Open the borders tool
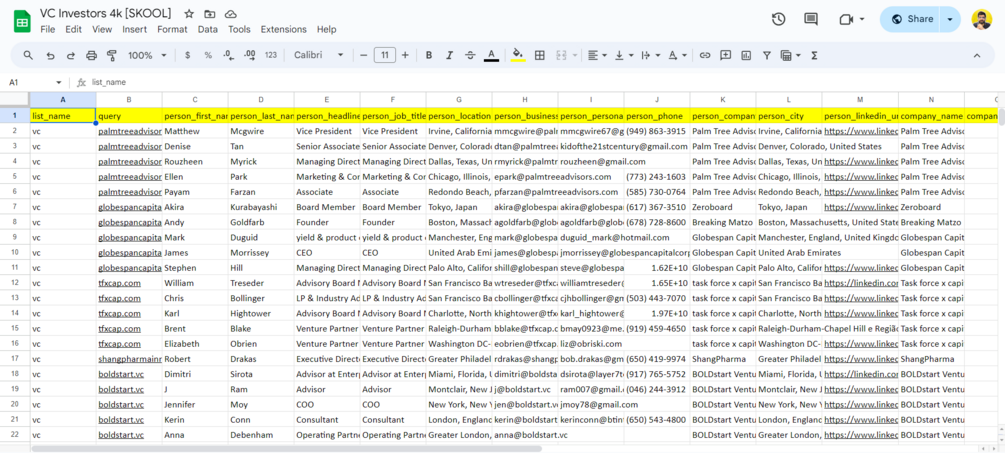The width and height of the screenshot is (1005, 453). [x=540, y=56]
